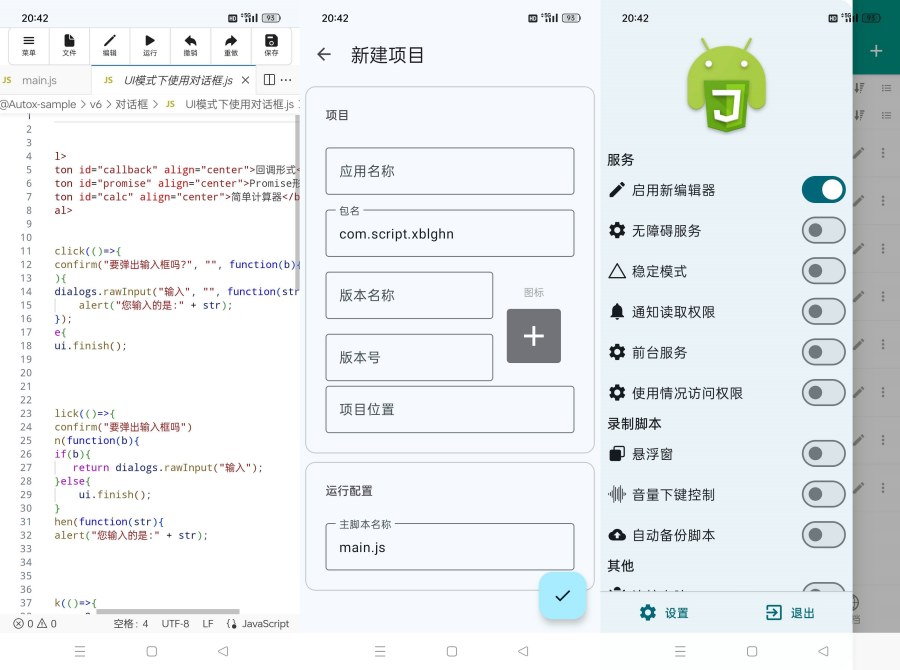The height and width of the screenshot is (670, 900).
Task: Toggle 音量下键控制 on
Action: tap(823, 494)
